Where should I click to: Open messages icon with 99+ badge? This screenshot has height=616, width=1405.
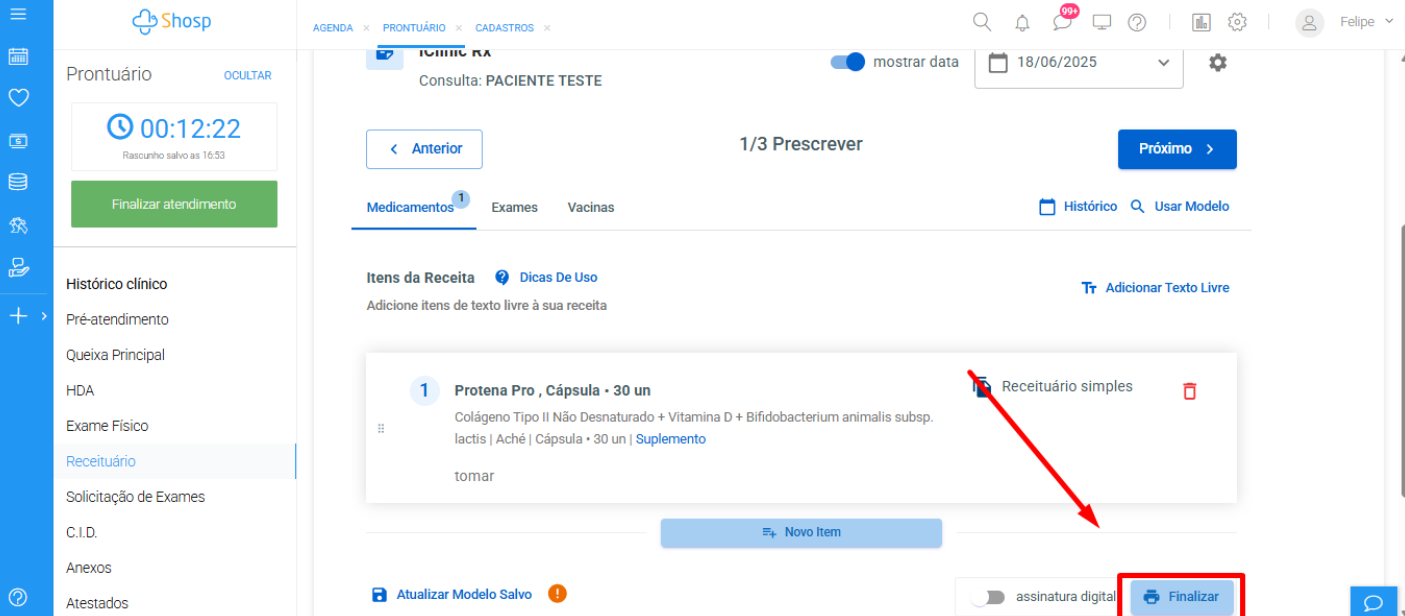tap(1062, 22)
